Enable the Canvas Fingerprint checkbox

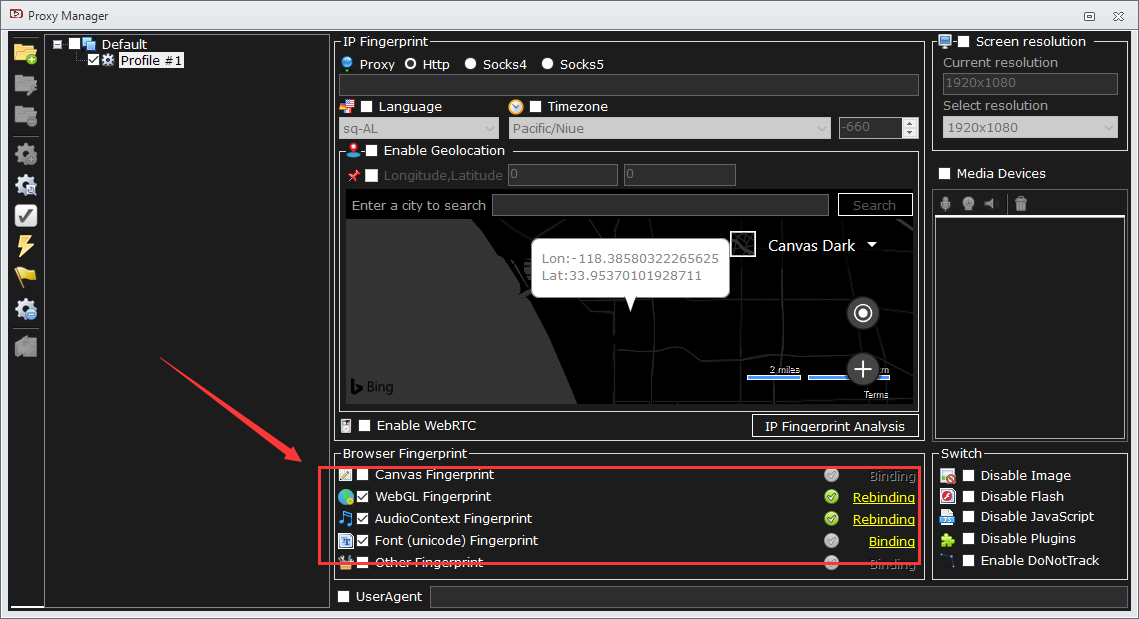pyautogui.click(x=363, y=475)
